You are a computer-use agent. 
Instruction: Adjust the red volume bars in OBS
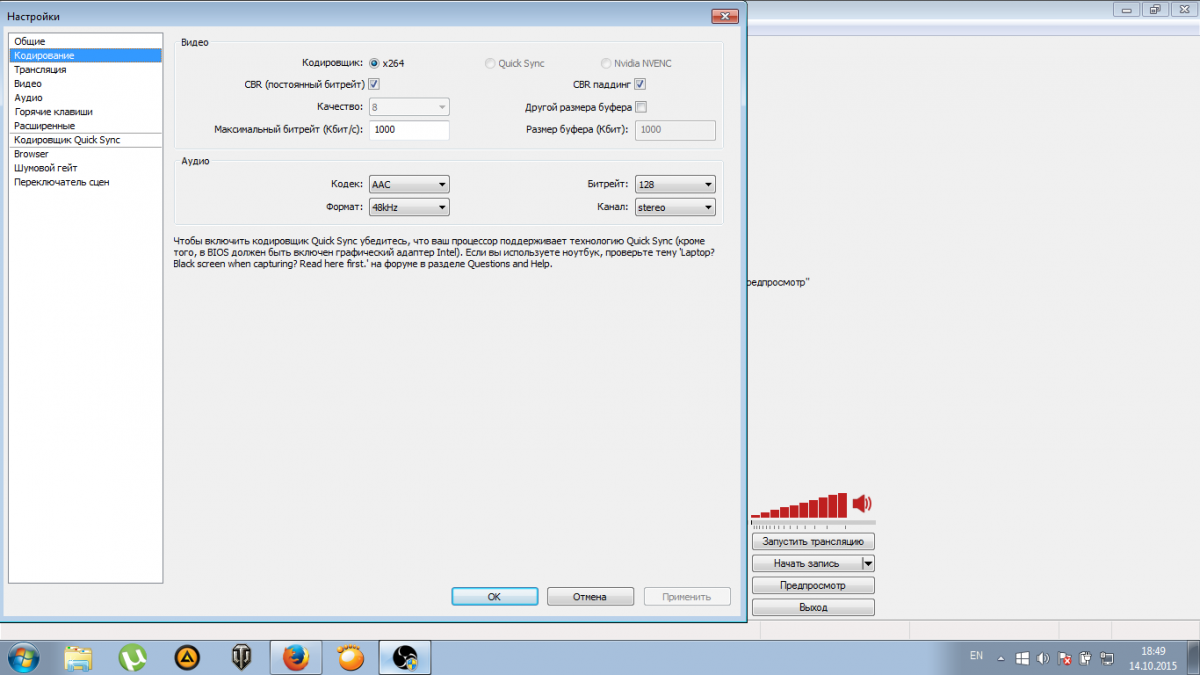point(799,504)
